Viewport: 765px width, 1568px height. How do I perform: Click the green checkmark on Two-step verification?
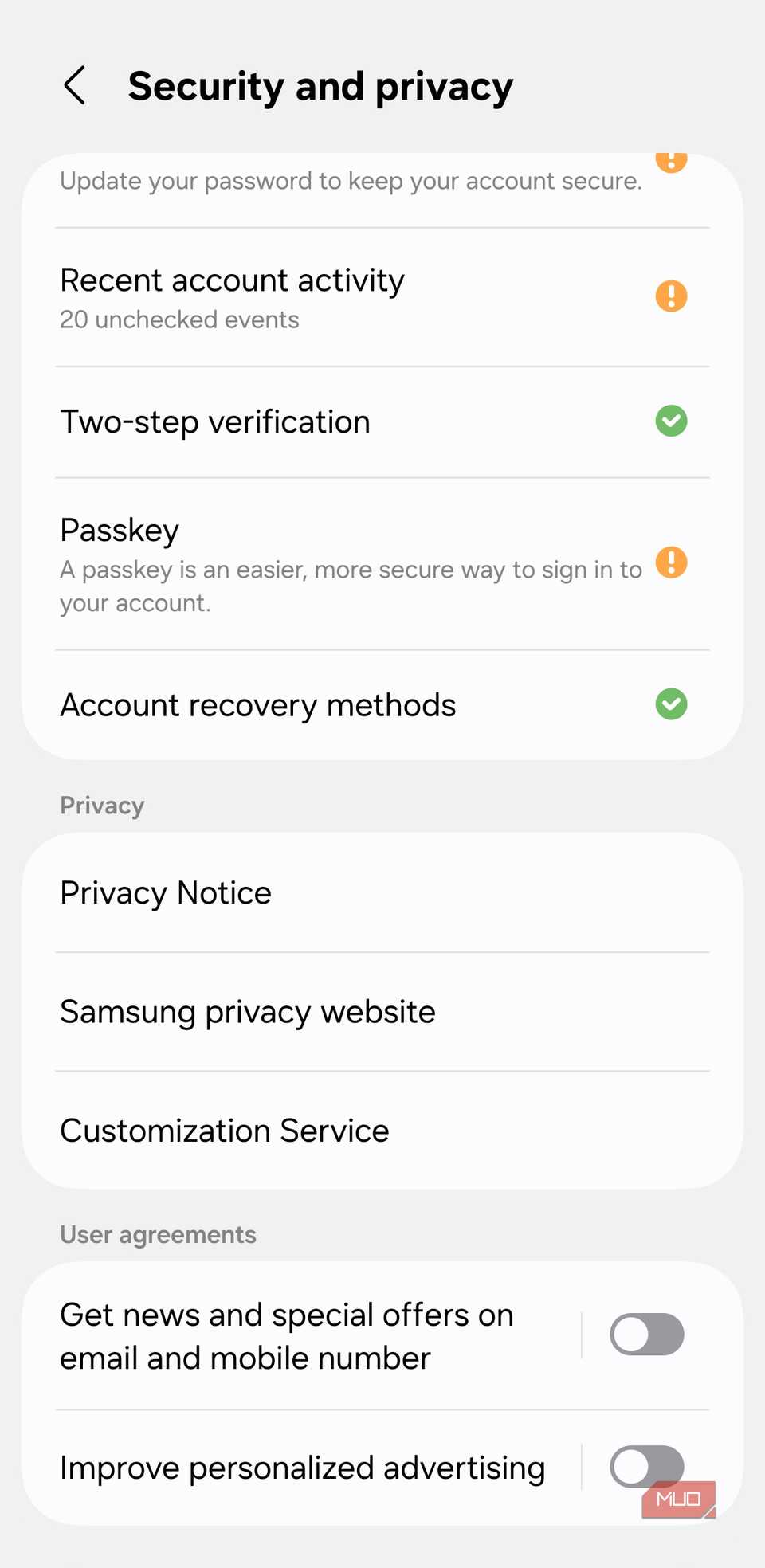click(672, 421)
